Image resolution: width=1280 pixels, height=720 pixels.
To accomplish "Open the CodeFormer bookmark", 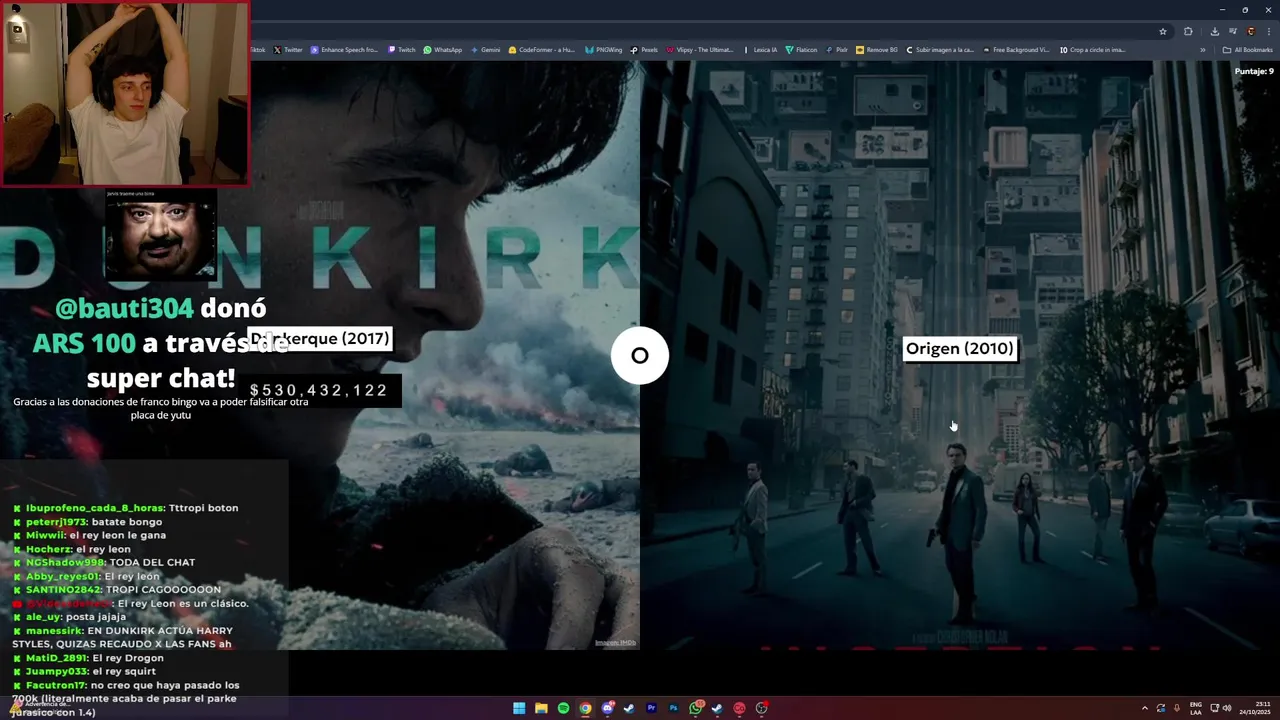I will pos(541,50).
